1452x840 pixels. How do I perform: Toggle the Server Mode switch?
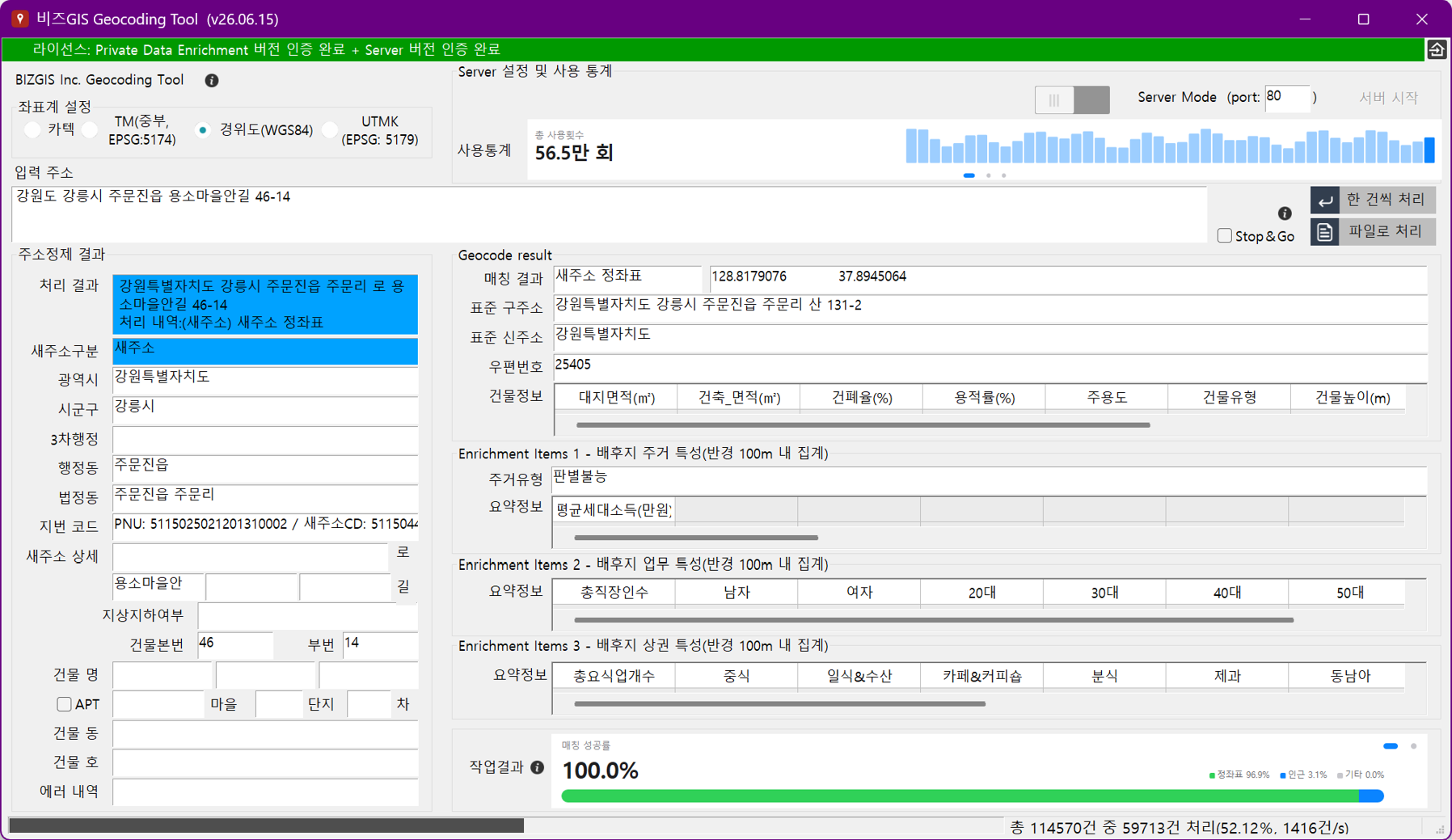coord(1072,100)
